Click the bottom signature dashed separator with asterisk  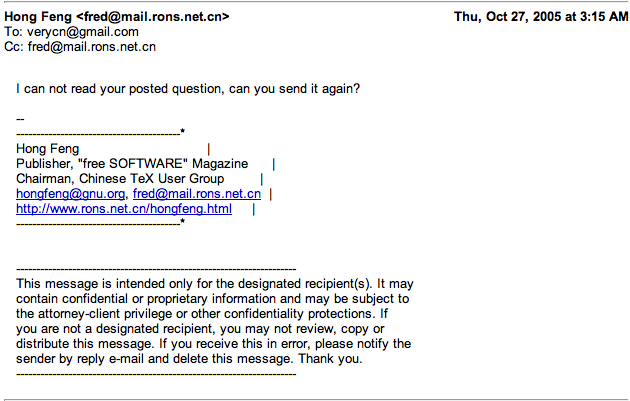(100, 222)
